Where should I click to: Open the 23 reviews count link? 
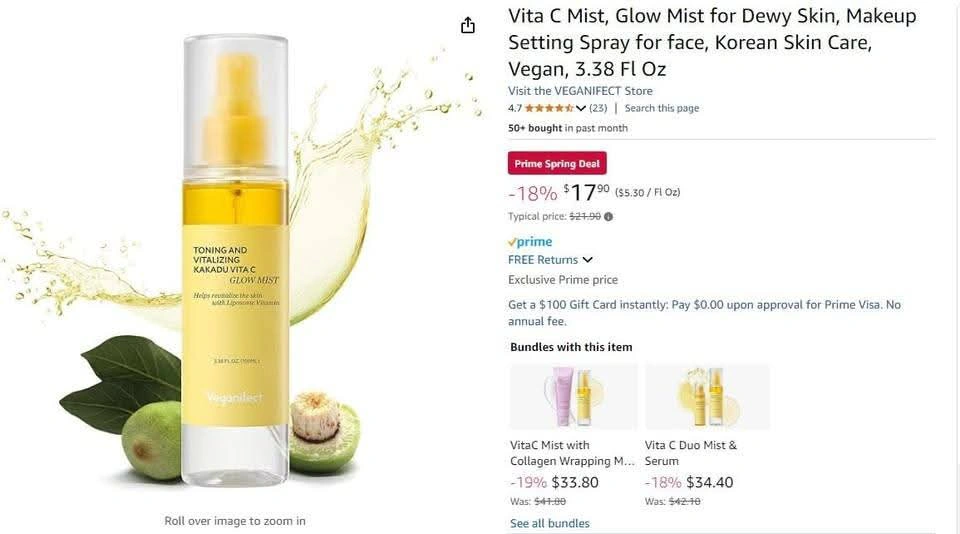[x=598, y=108]
